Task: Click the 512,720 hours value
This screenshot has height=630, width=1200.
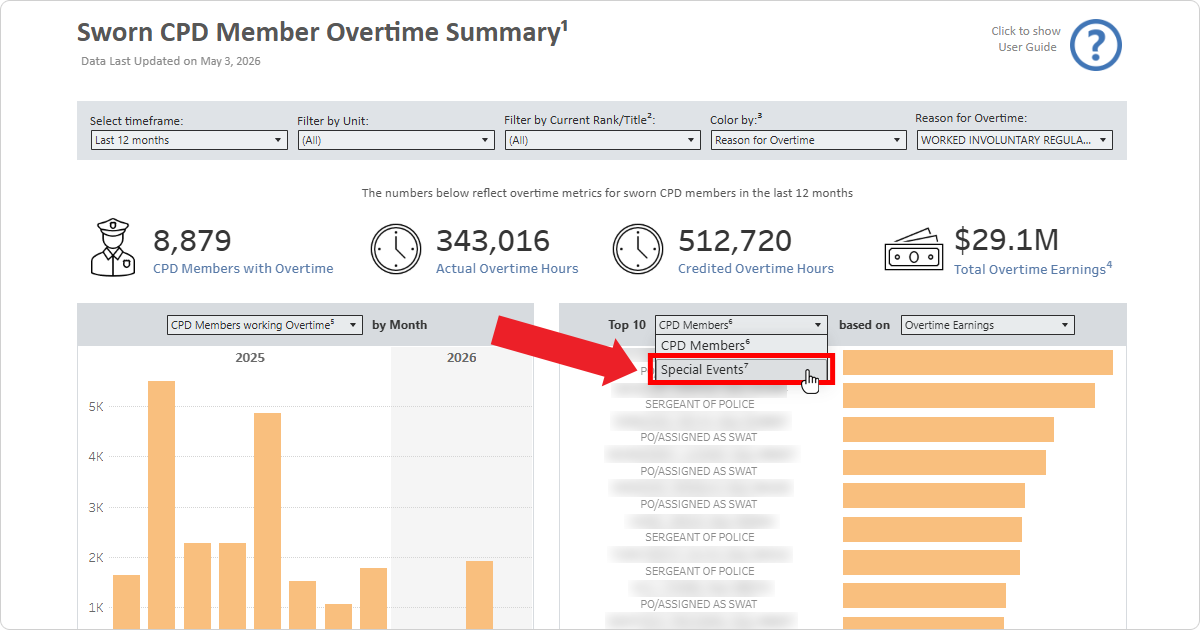Action: pyautogui.click(x=735, y=241)
